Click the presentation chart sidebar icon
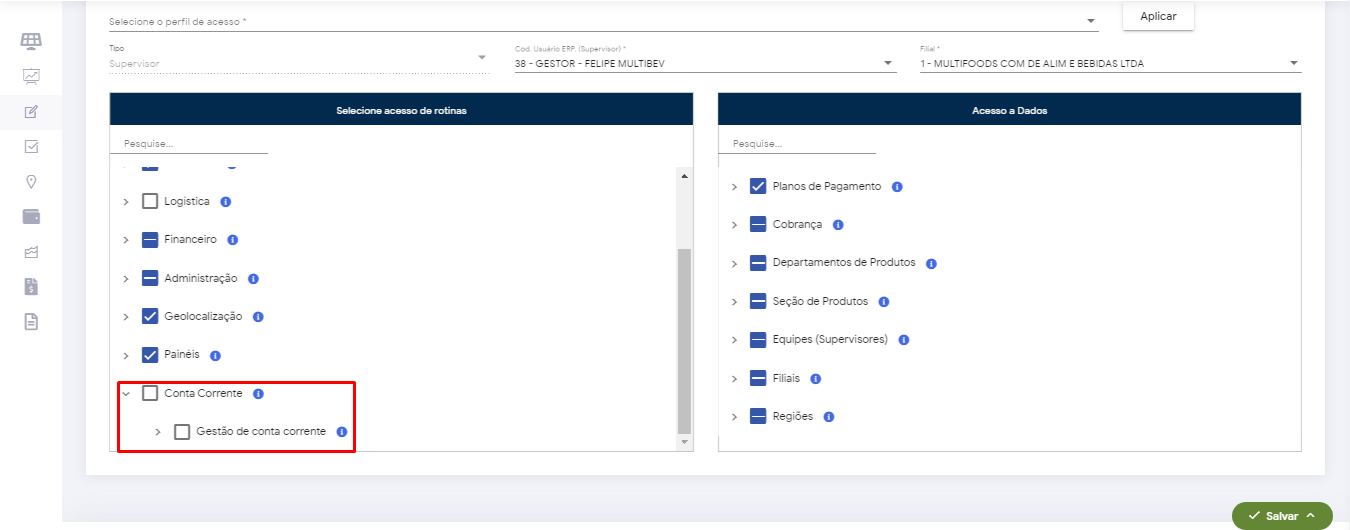Screen dimensions: 1350x530 pyautogui.click(x=31, y=76)
